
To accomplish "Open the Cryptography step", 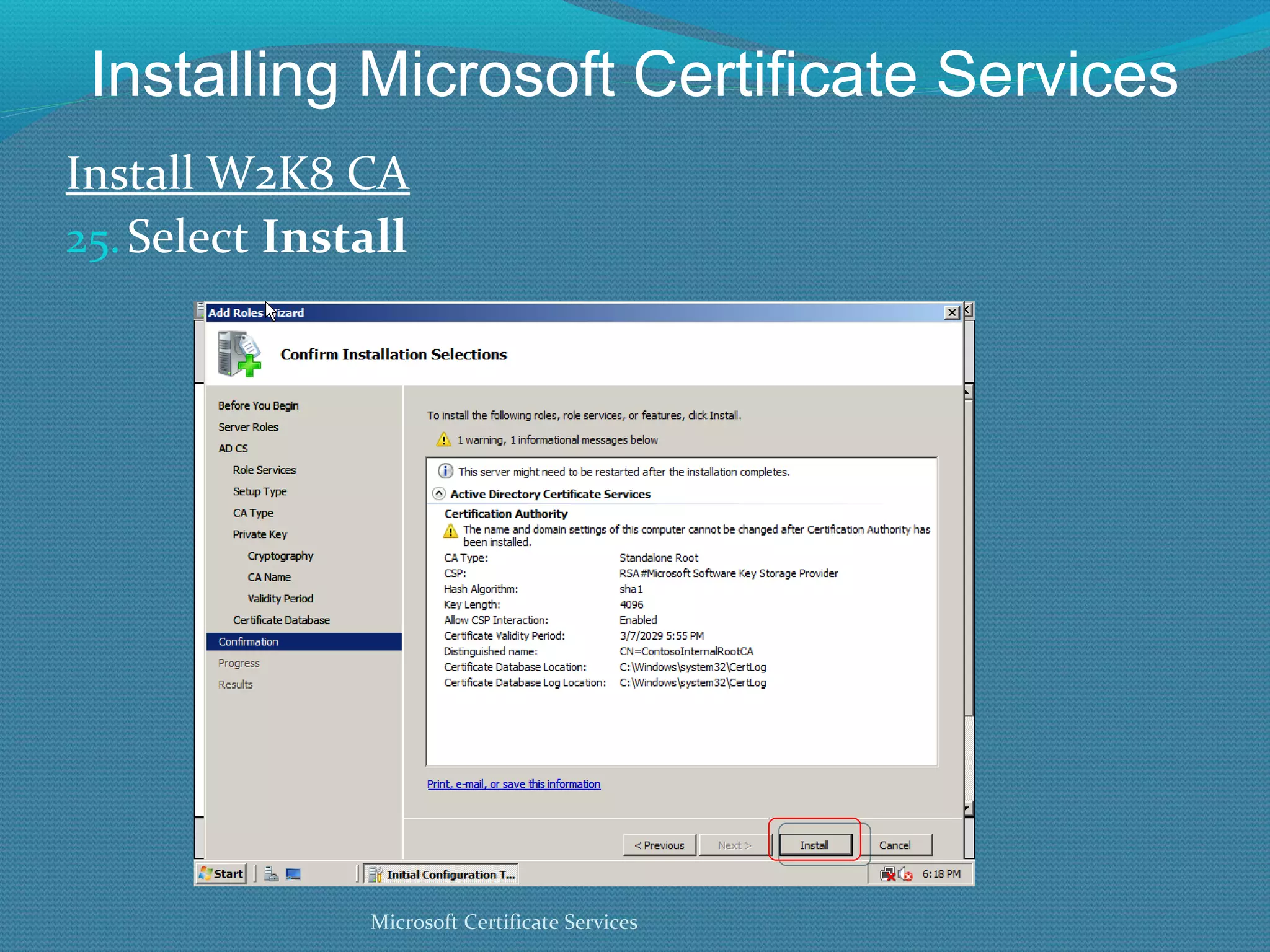I will click(280, 556).
